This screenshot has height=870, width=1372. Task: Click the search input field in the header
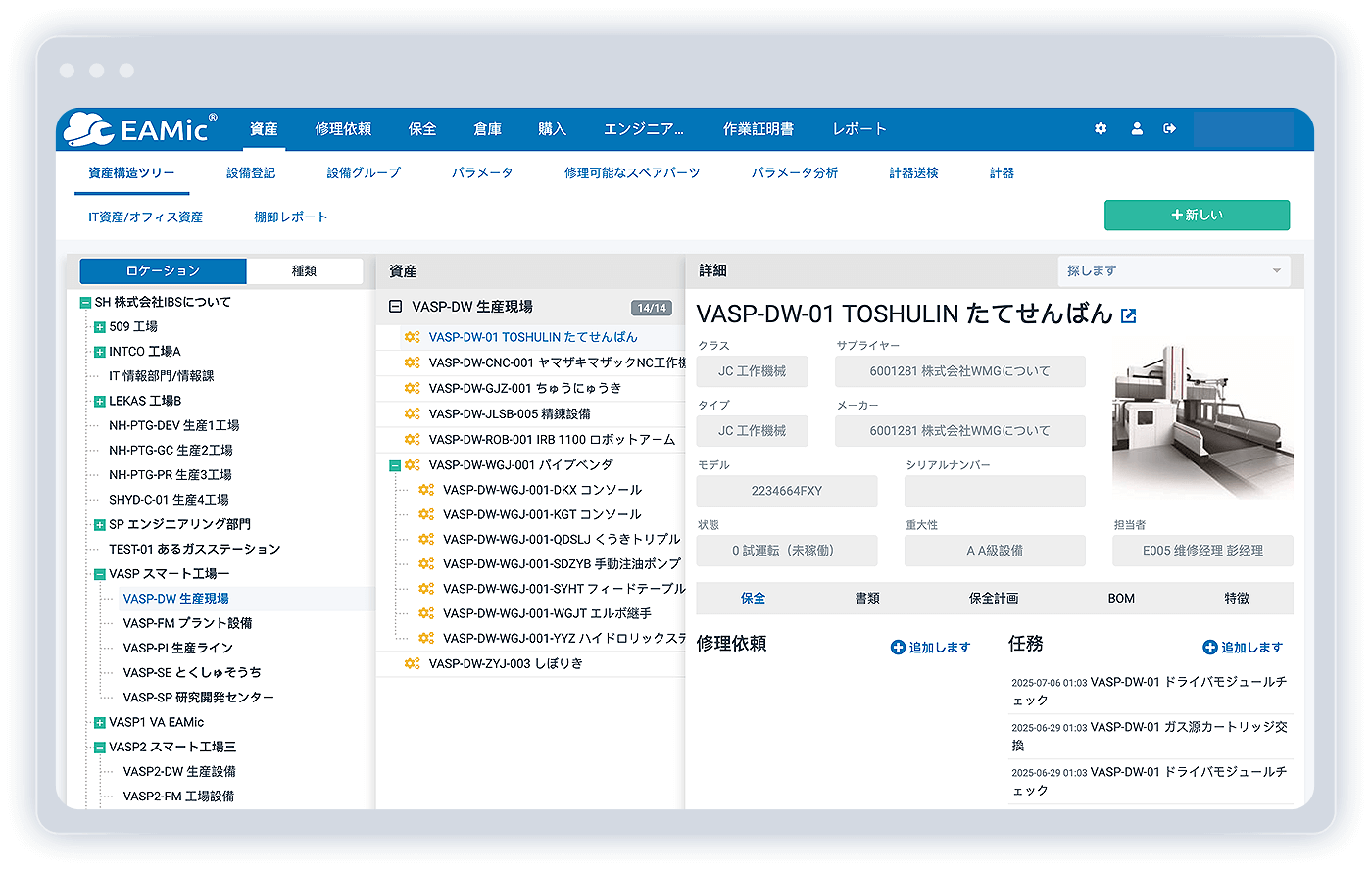pyautogui.click(x=1245, y=128)
